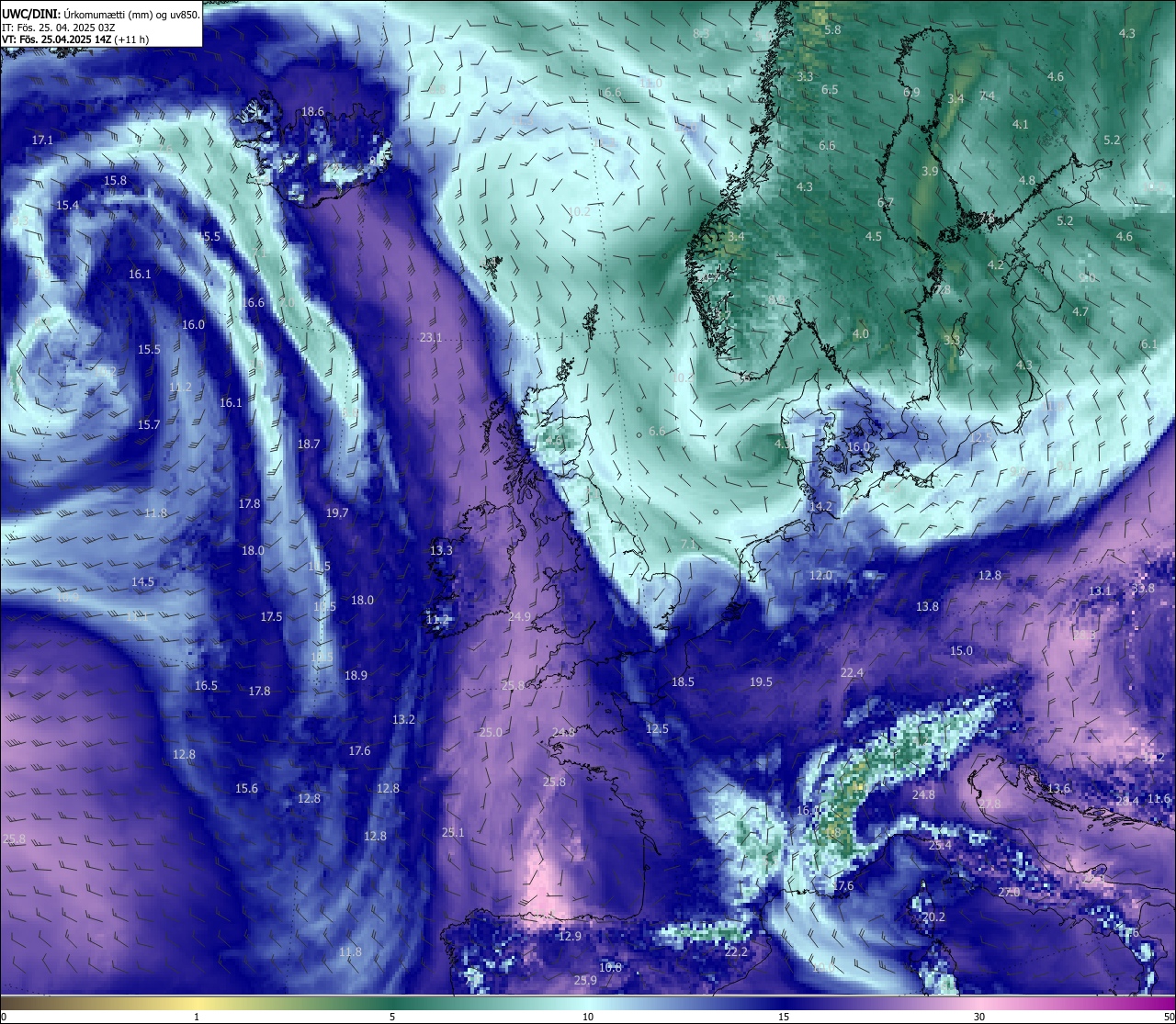The width and height of the screenshot is (1176, 1024).
Task: Click the 6.9 value on the map
Action: tap(911, 93)
